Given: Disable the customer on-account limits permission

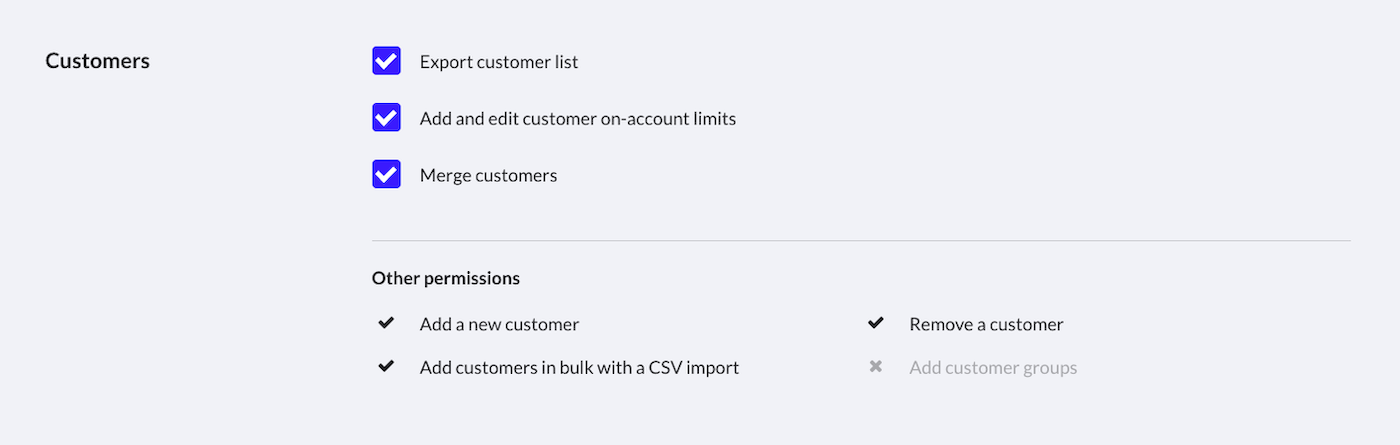Looking at the screenshot, I should tap(386, 118).
